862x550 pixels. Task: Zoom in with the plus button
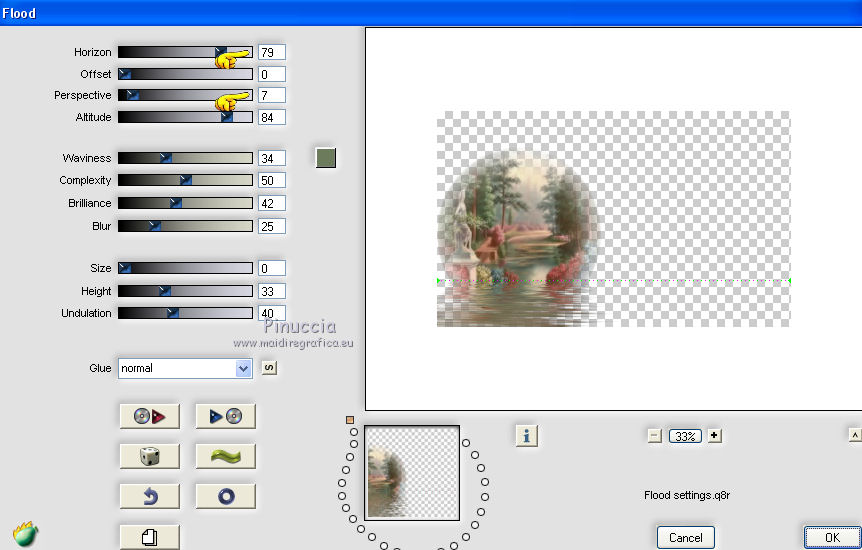point(714,436)
